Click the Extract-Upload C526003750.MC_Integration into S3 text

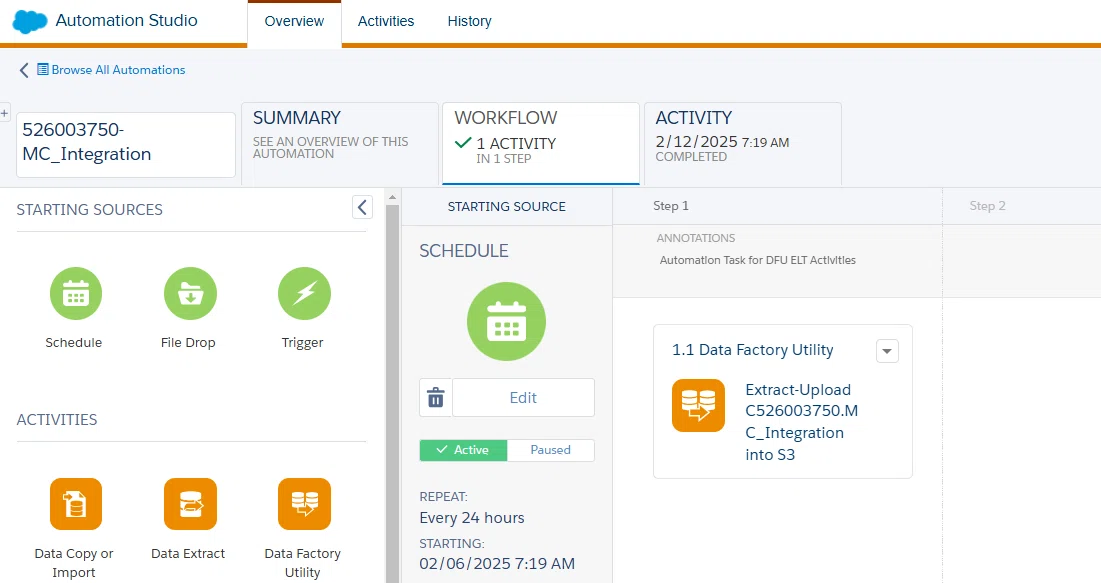click(801, 422)
